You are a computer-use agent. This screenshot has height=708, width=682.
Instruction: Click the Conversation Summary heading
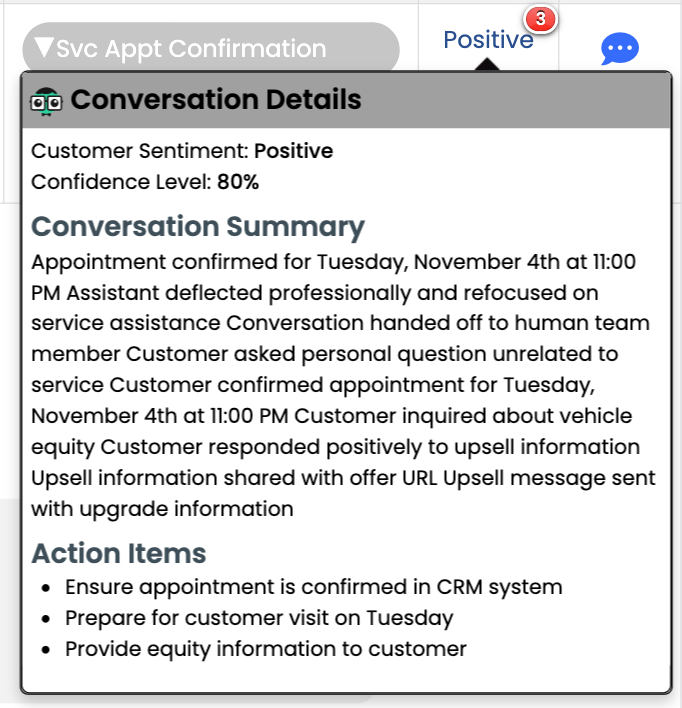coord(198,226)
